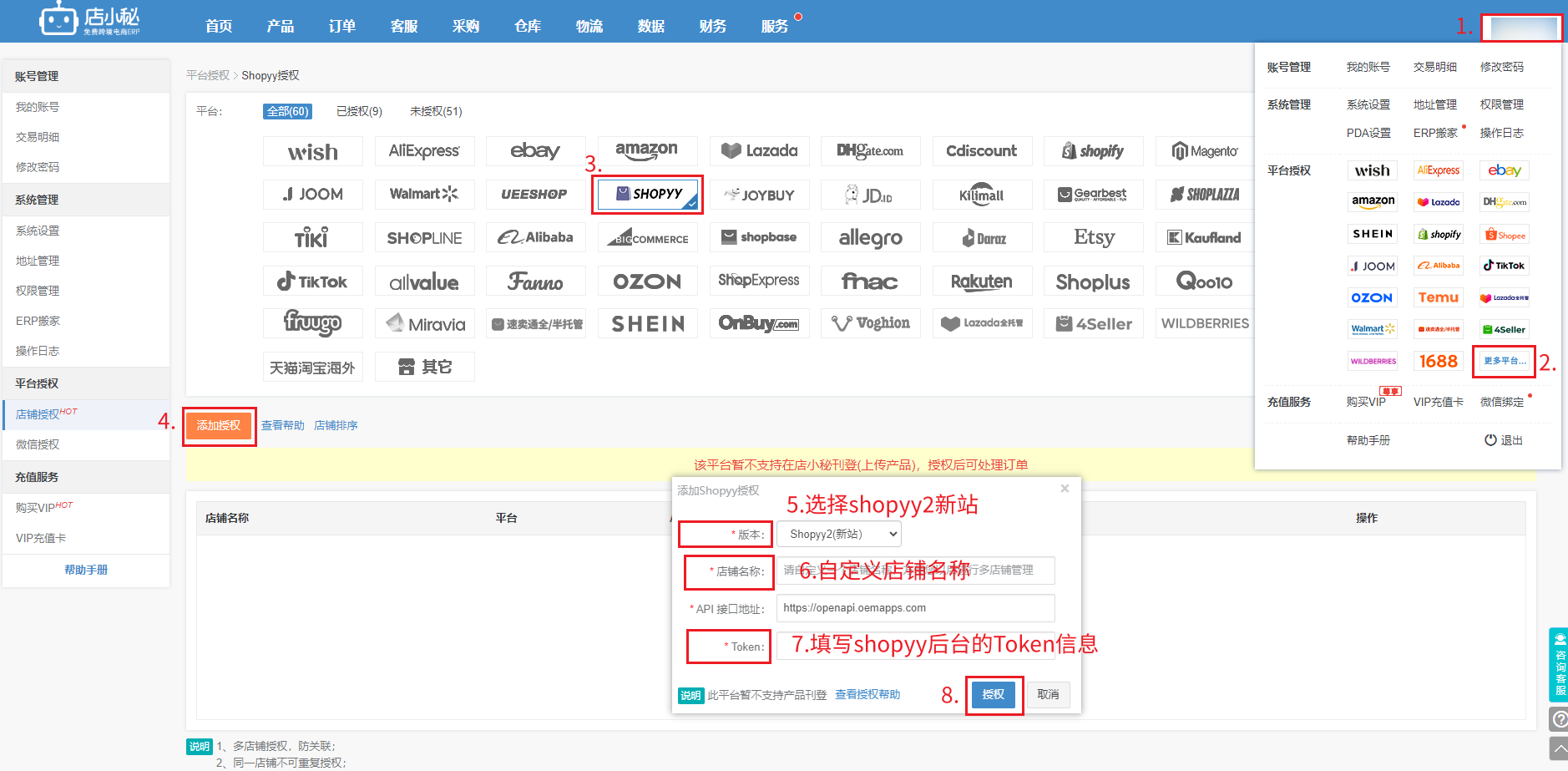This screenshot has height=771, width=1568.
Task: Open the 物流 top menu
Action: 589,26
